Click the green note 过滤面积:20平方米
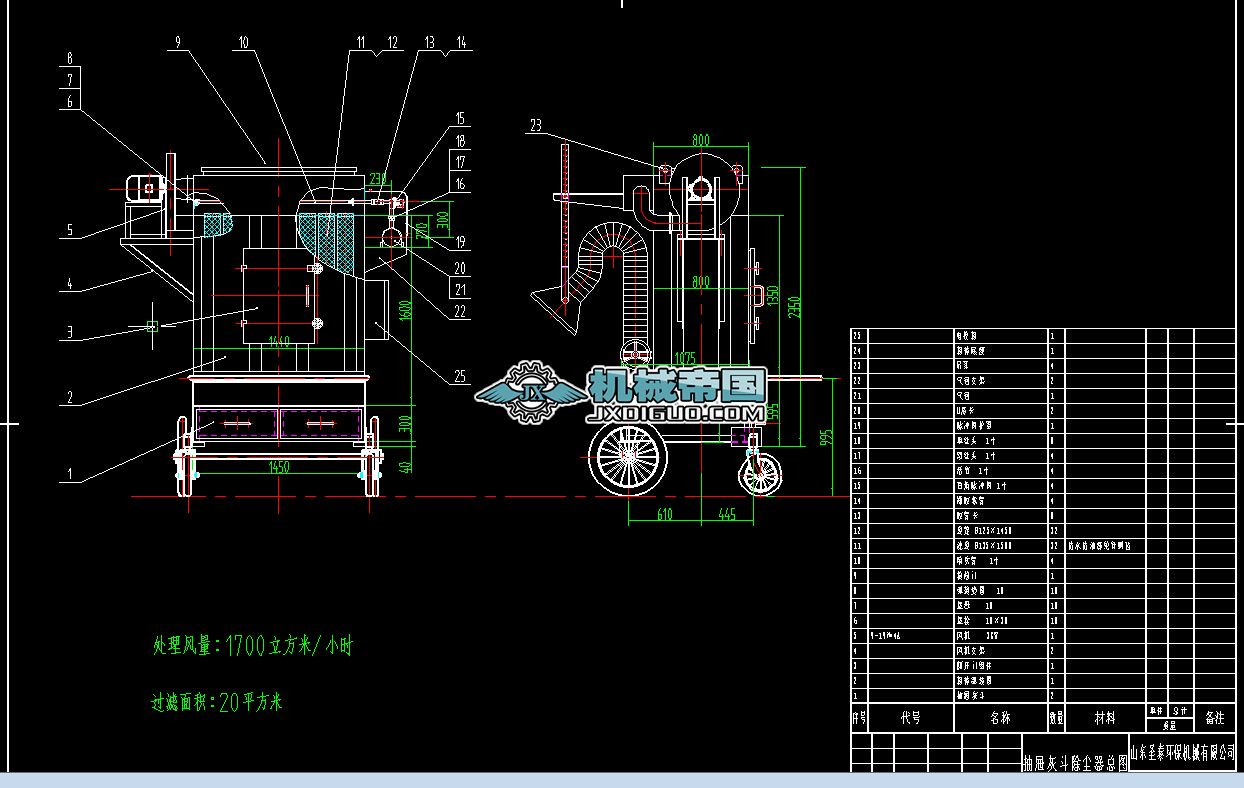The width and height of the screenshot is (1244, 788). [217, 702]
